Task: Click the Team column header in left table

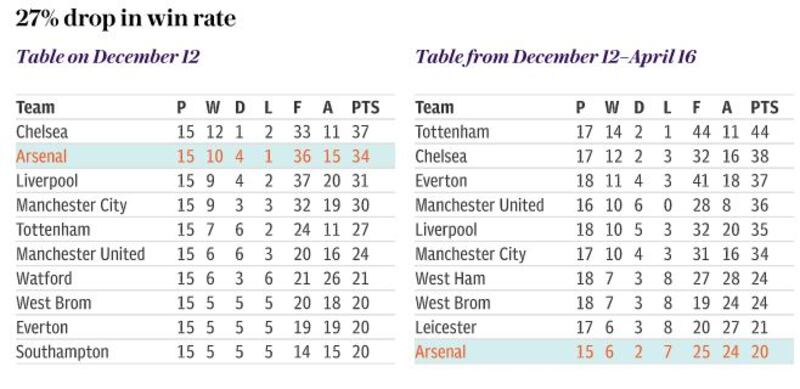Action: point(35,108)
